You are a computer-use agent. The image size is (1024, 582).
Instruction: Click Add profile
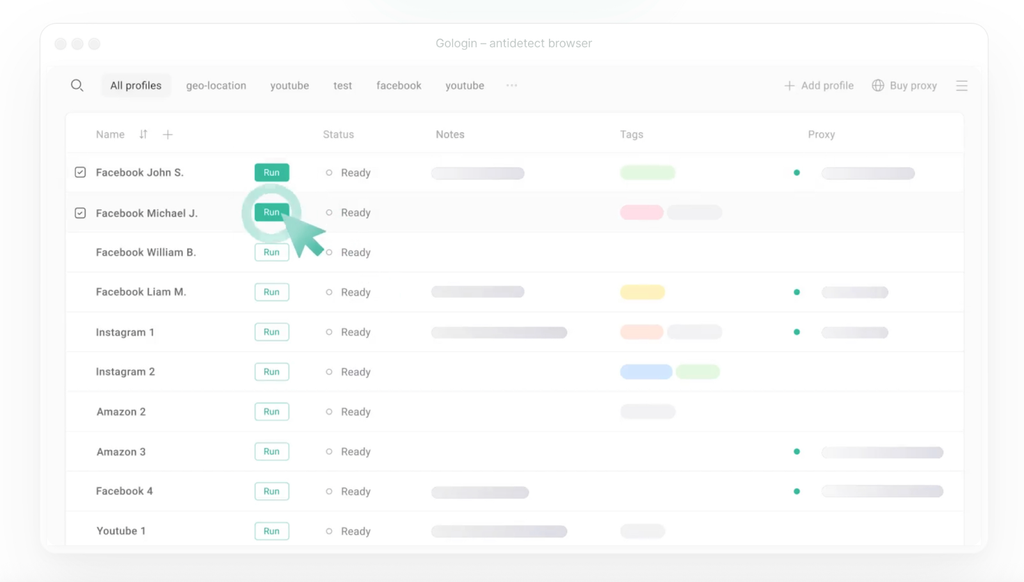819,86
